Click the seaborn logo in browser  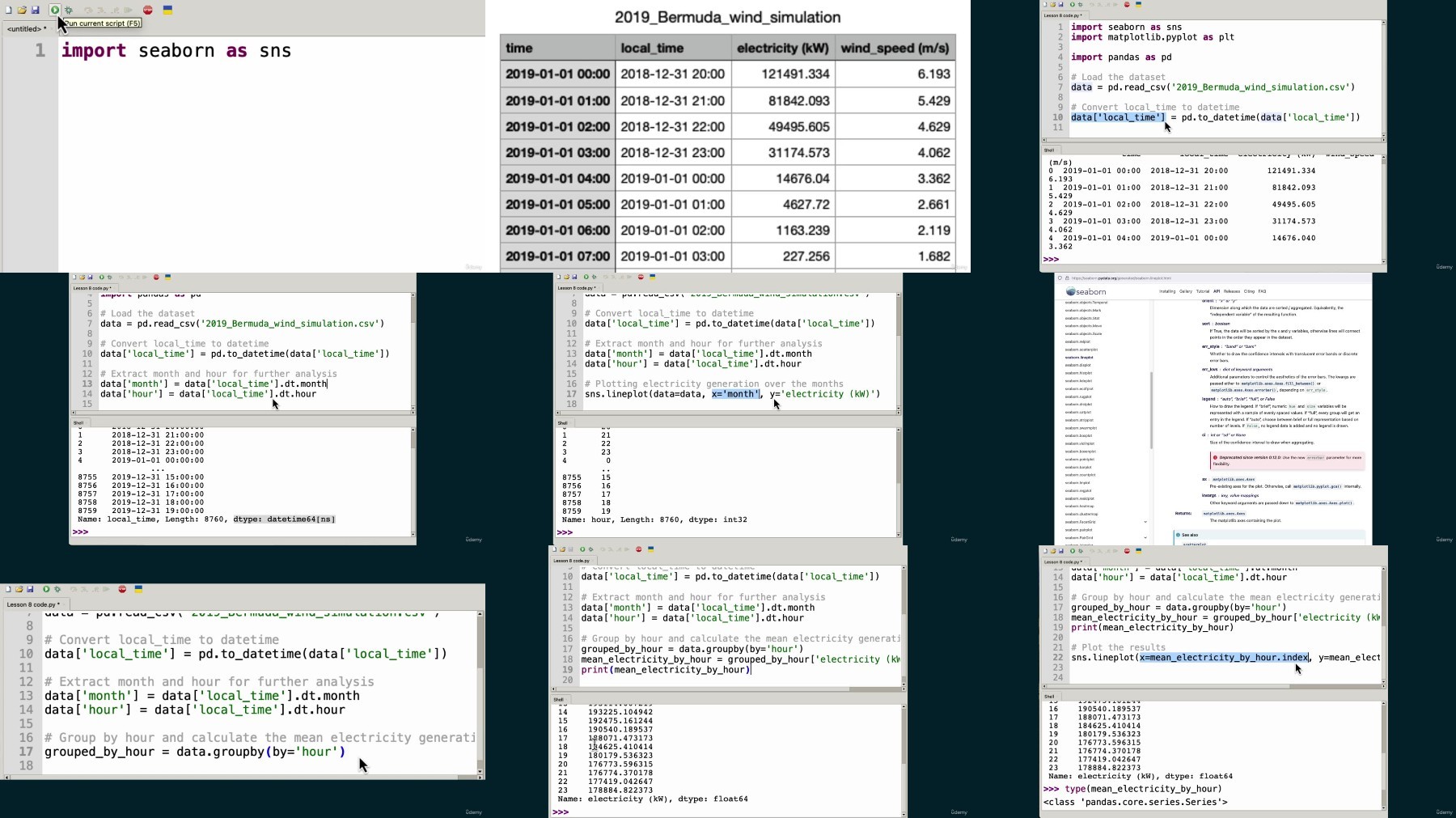1086,291
